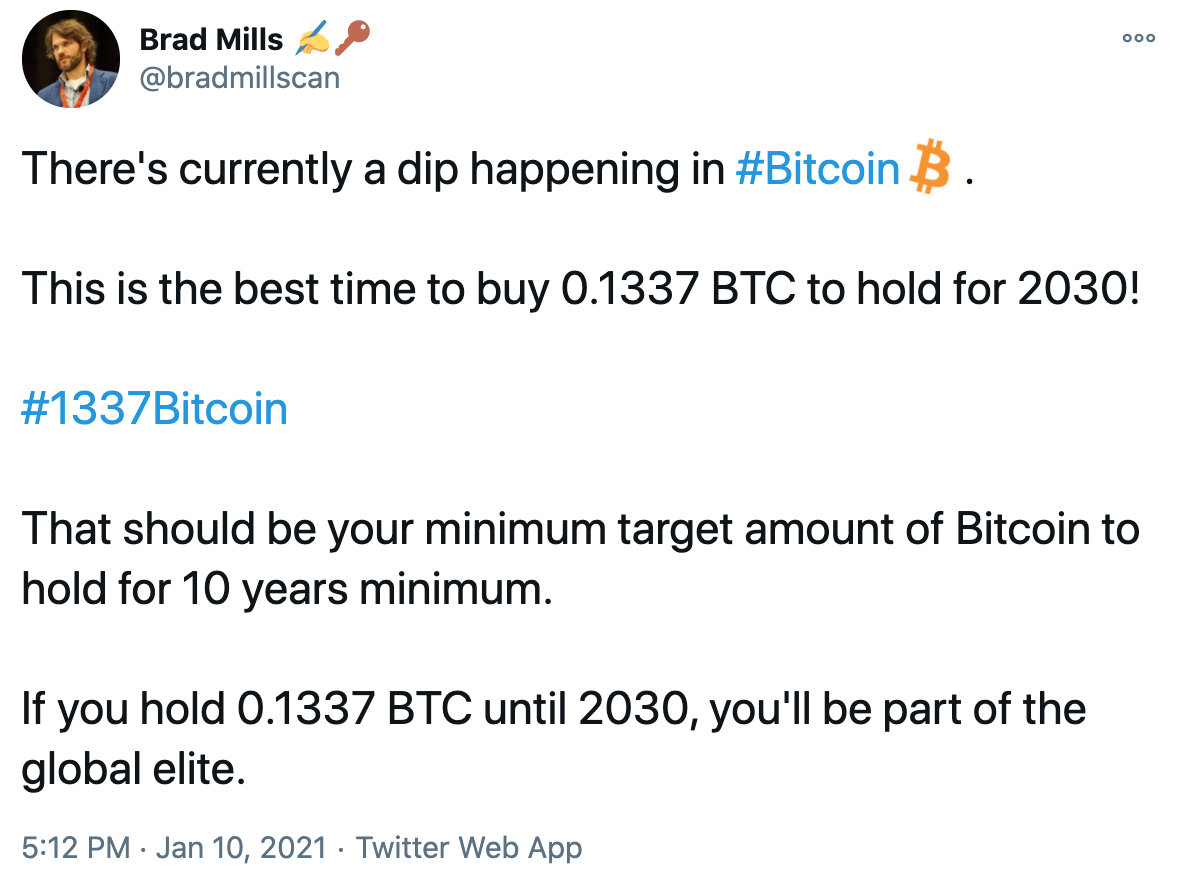Click the 5:12 PM timestamp
This screenshot has height=886, width=1178.
point(76,848)
